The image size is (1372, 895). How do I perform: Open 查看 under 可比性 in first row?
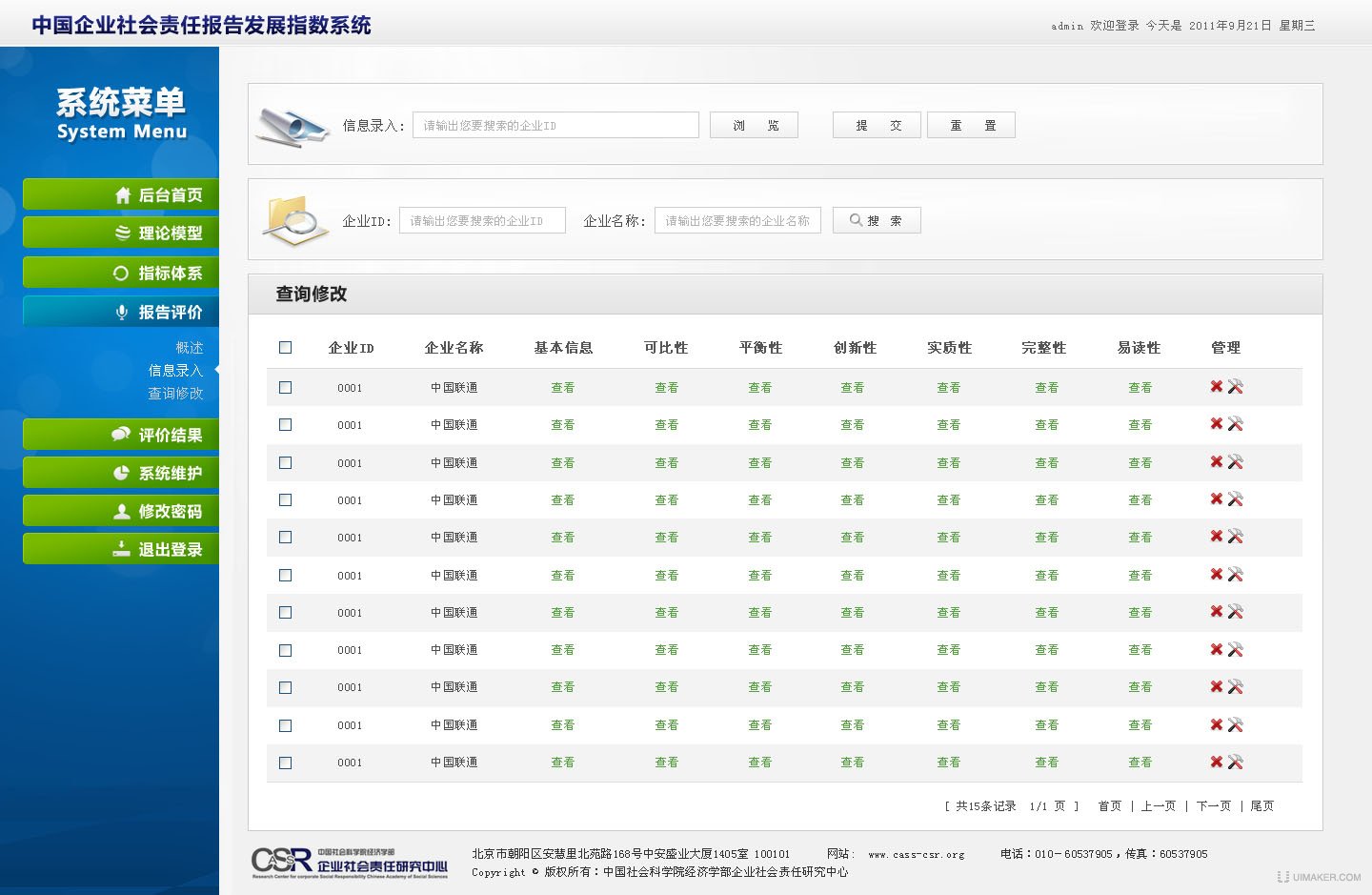tap(667, 388)
